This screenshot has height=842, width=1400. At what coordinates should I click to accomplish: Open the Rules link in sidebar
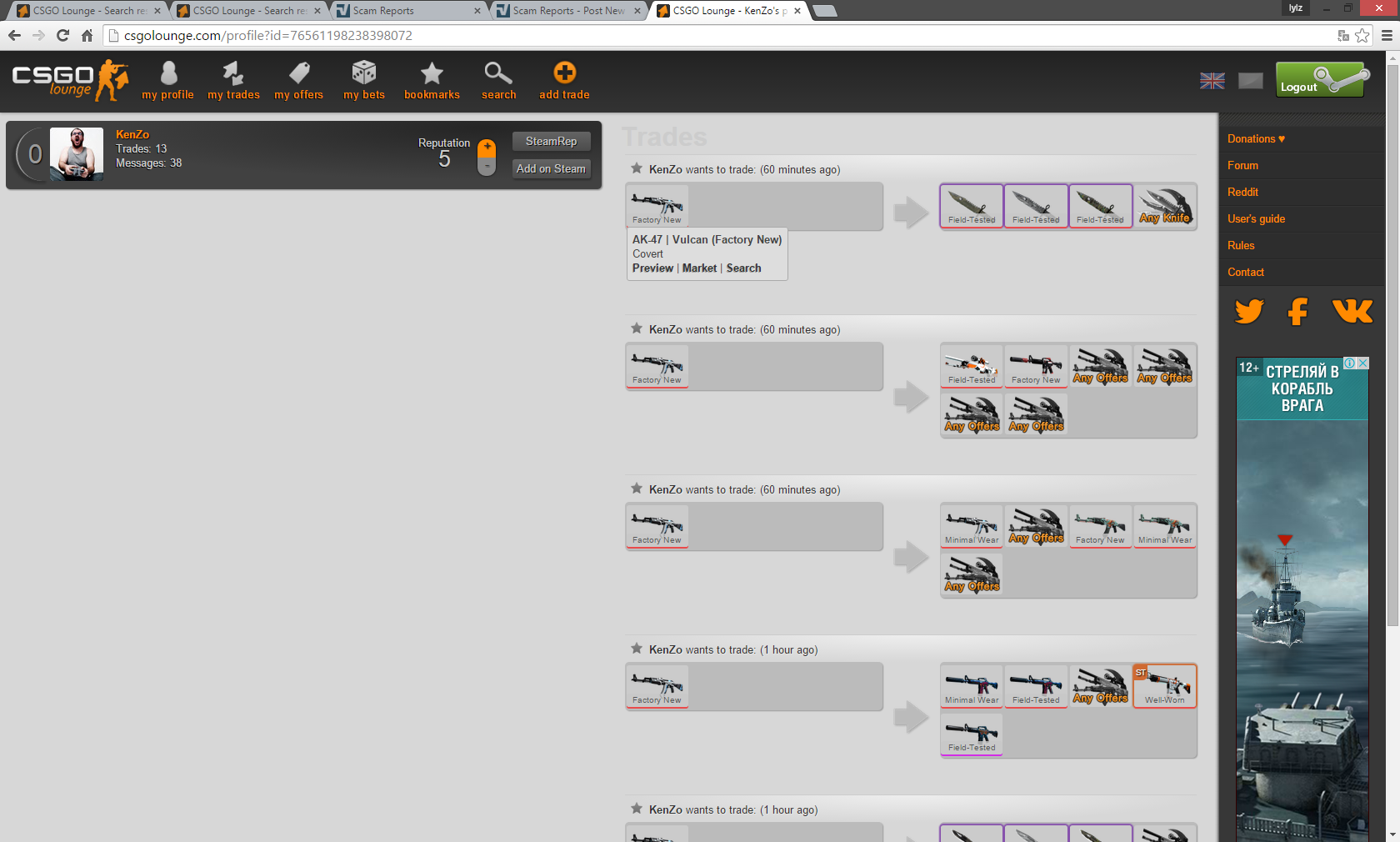(1241, 246)
